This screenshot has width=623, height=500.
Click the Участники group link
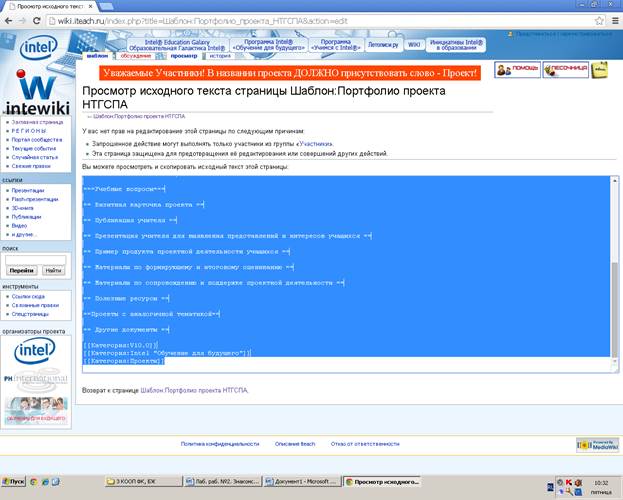[x=315, y=144]
